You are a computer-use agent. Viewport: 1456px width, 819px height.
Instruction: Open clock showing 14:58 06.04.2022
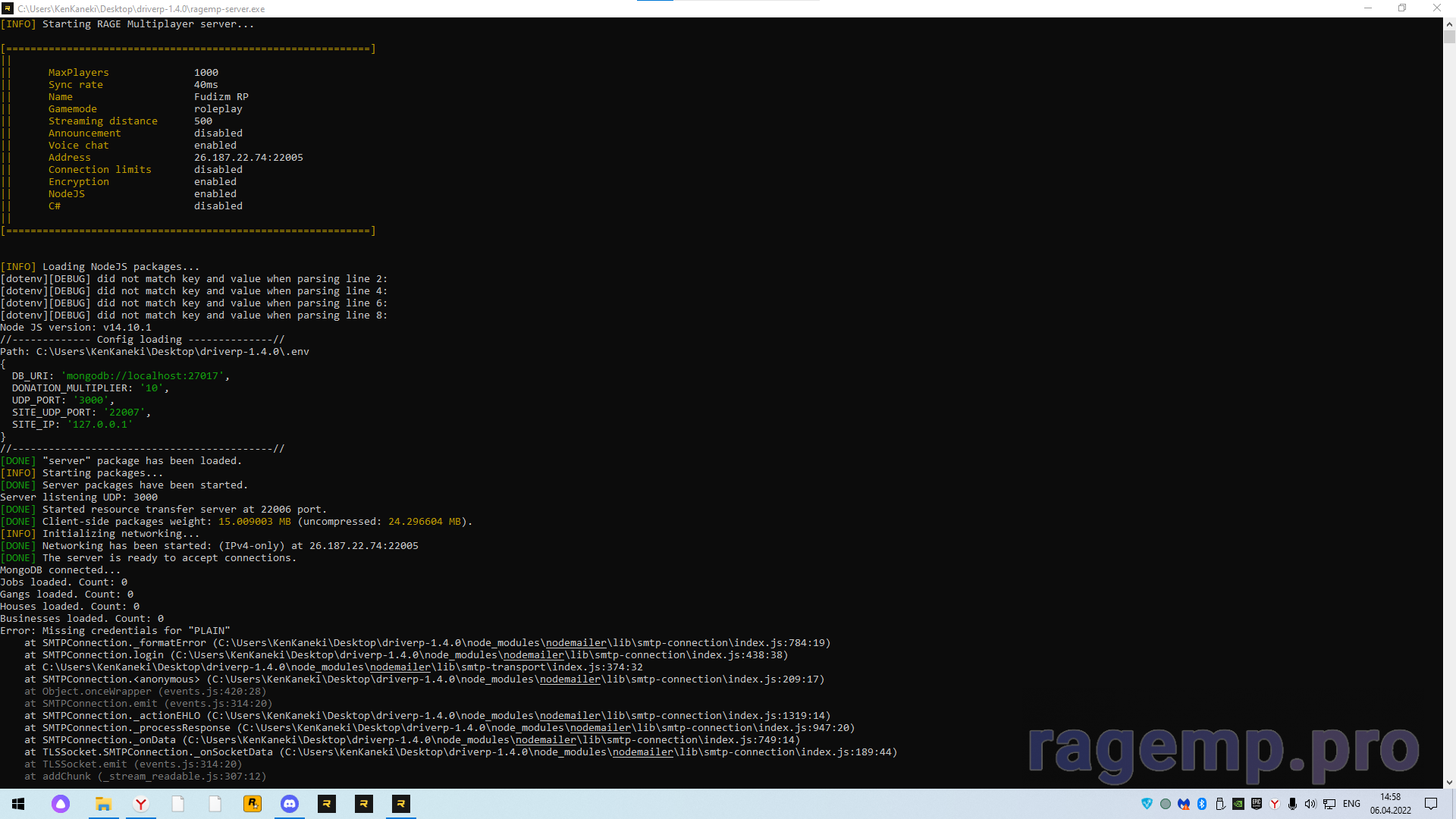tap(1390, 804)
